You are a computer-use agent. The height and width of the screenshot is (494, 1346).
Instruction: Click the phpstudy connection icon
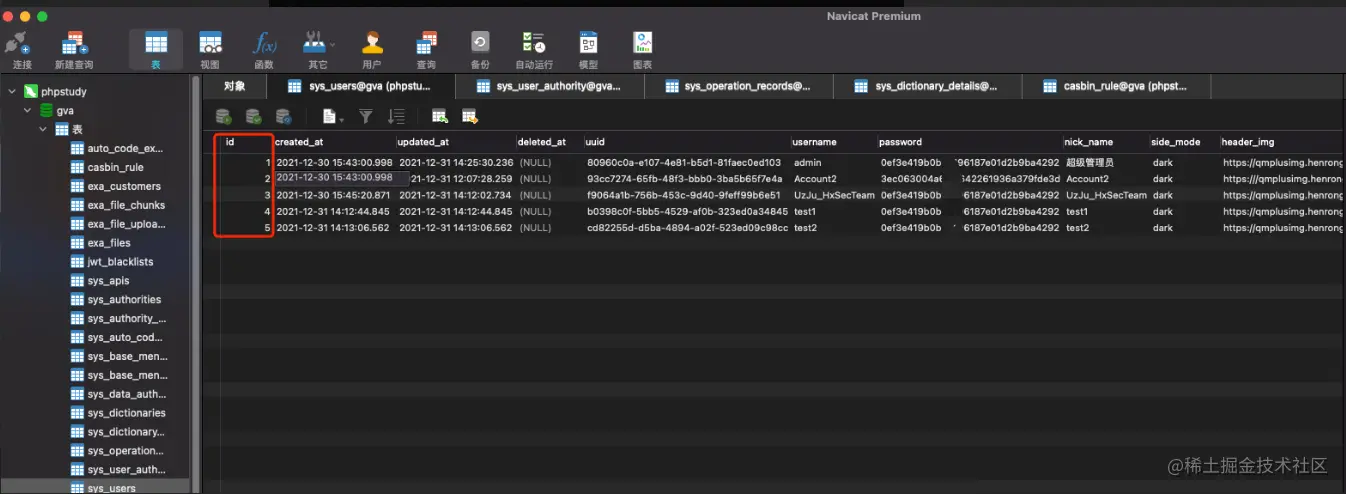30,91
